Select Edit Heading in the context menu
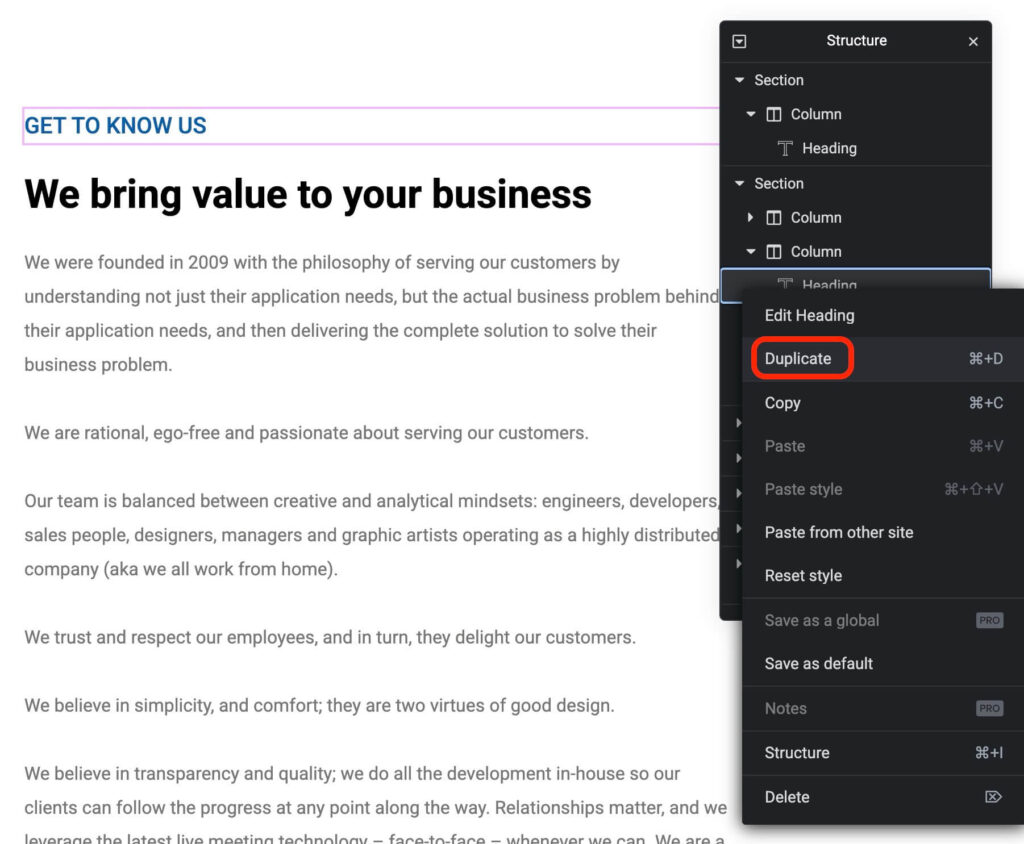 tap(809, 315)
